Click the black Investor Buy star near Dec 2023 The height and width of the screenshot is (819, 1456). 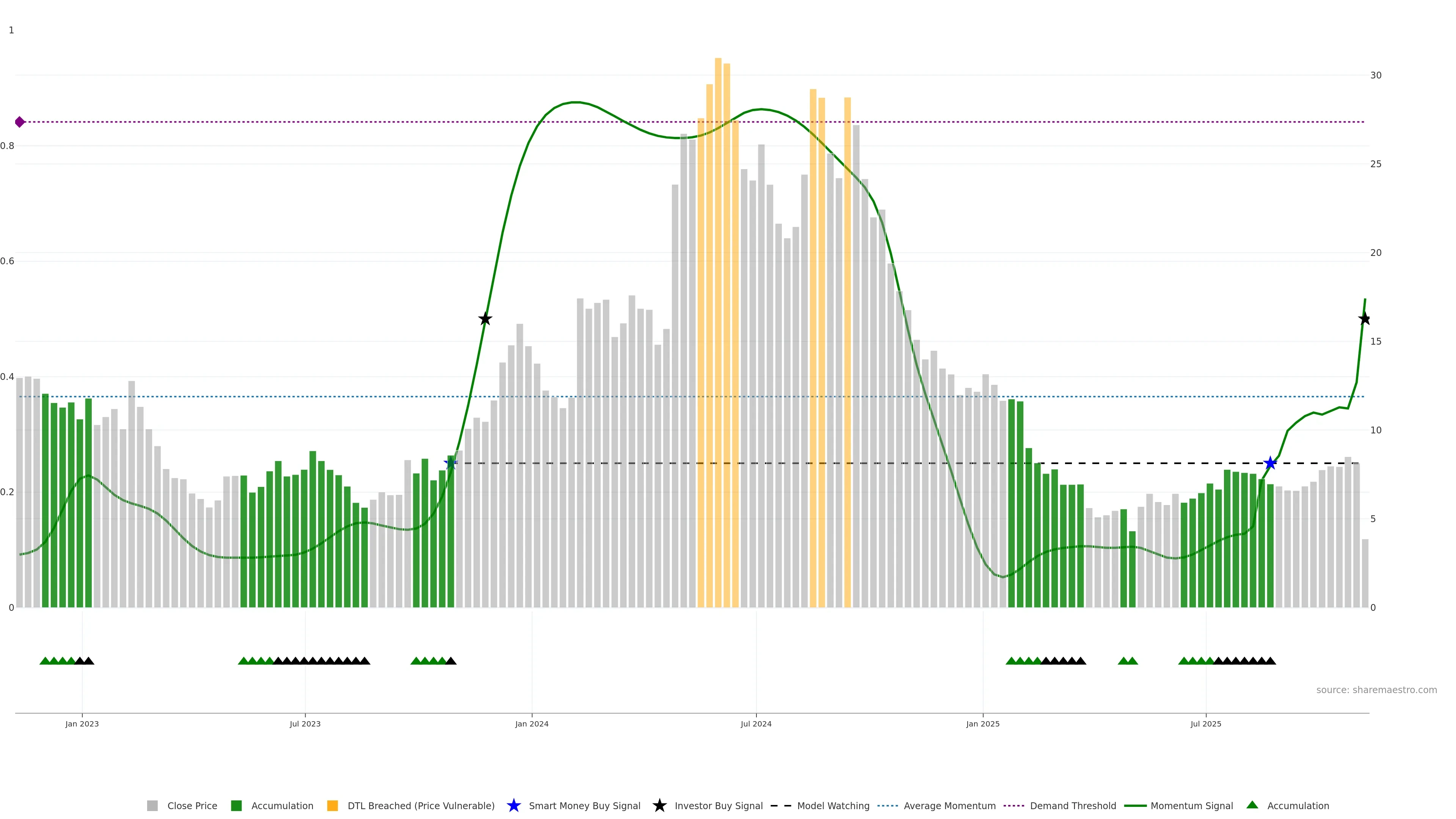pos(485,319)
